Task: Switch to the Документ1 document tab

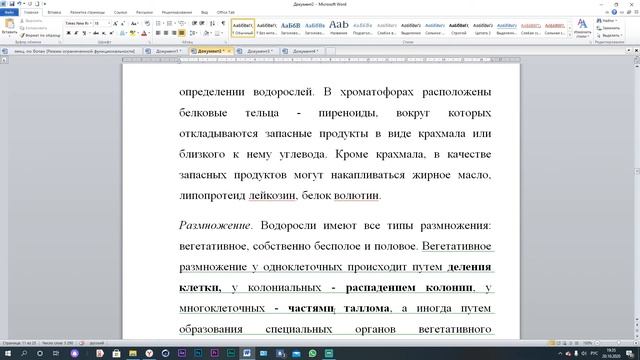Action: 168,51
